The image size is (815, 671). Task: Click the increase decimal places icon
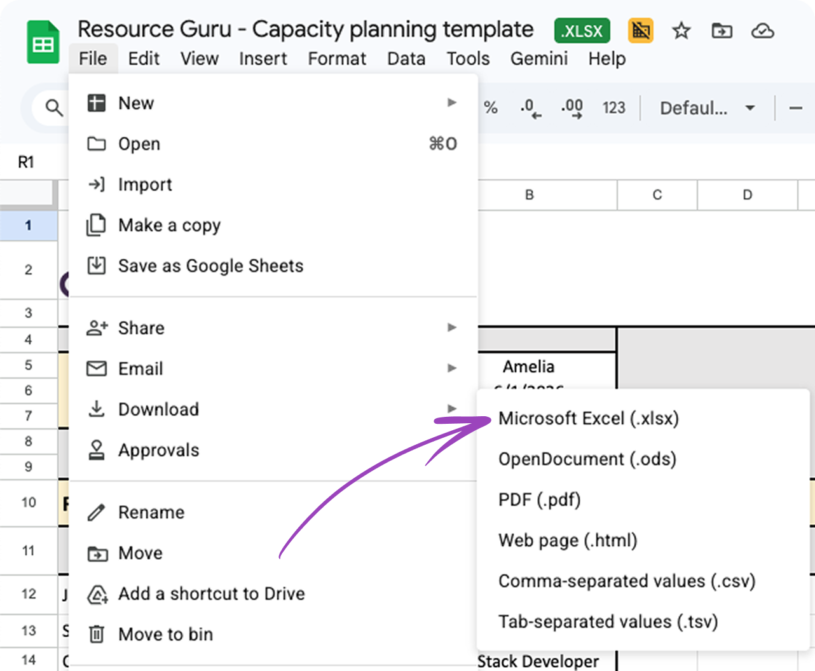pos(570,107)
